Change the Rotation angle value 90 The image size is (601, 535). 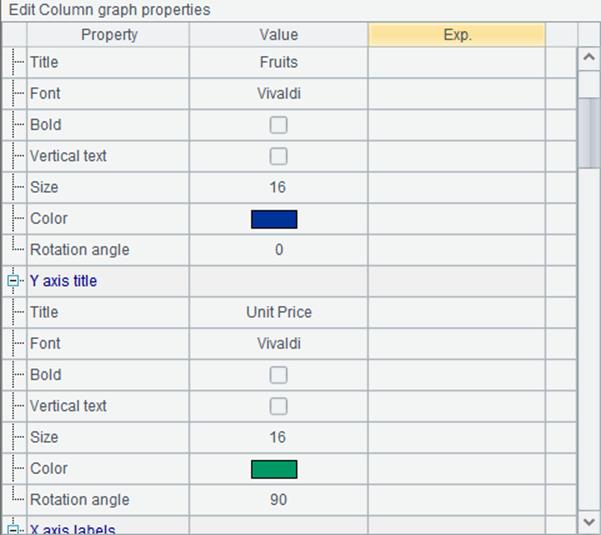point(279,500)
